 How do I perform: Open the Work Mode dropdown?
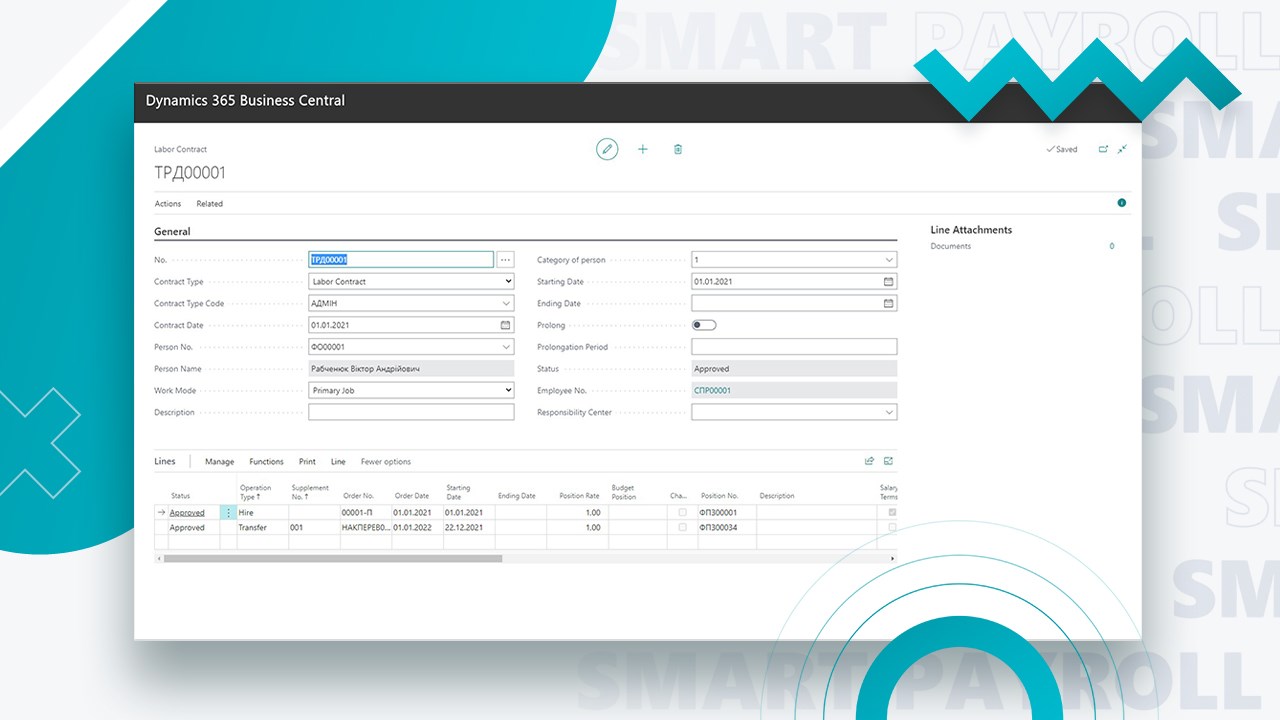tap(411, 391)
